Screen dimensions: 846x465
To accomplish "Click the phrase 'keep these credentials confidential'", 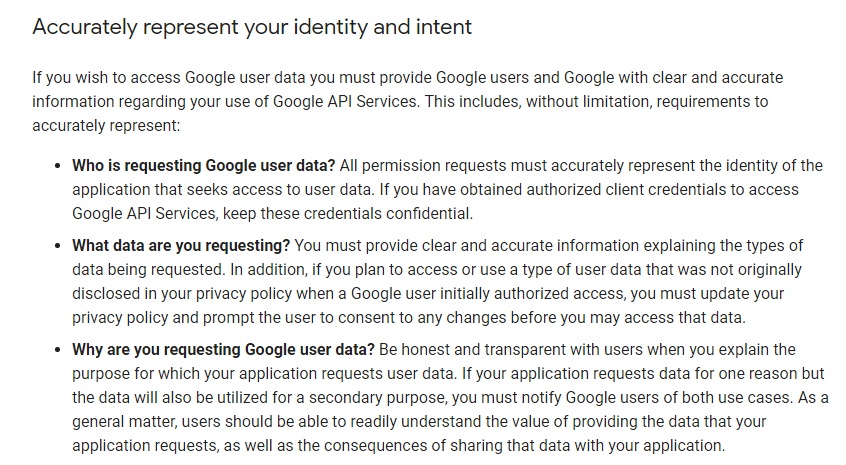I will tap(347, 214).
